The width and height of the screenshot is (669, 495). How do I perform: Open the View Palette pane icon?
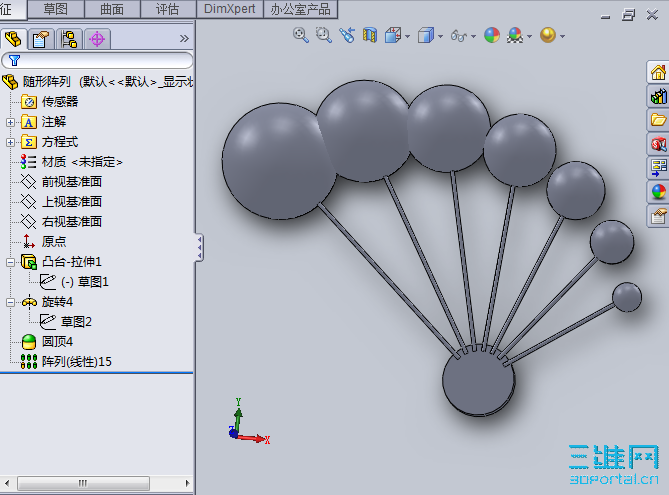[x=658, y=168]
